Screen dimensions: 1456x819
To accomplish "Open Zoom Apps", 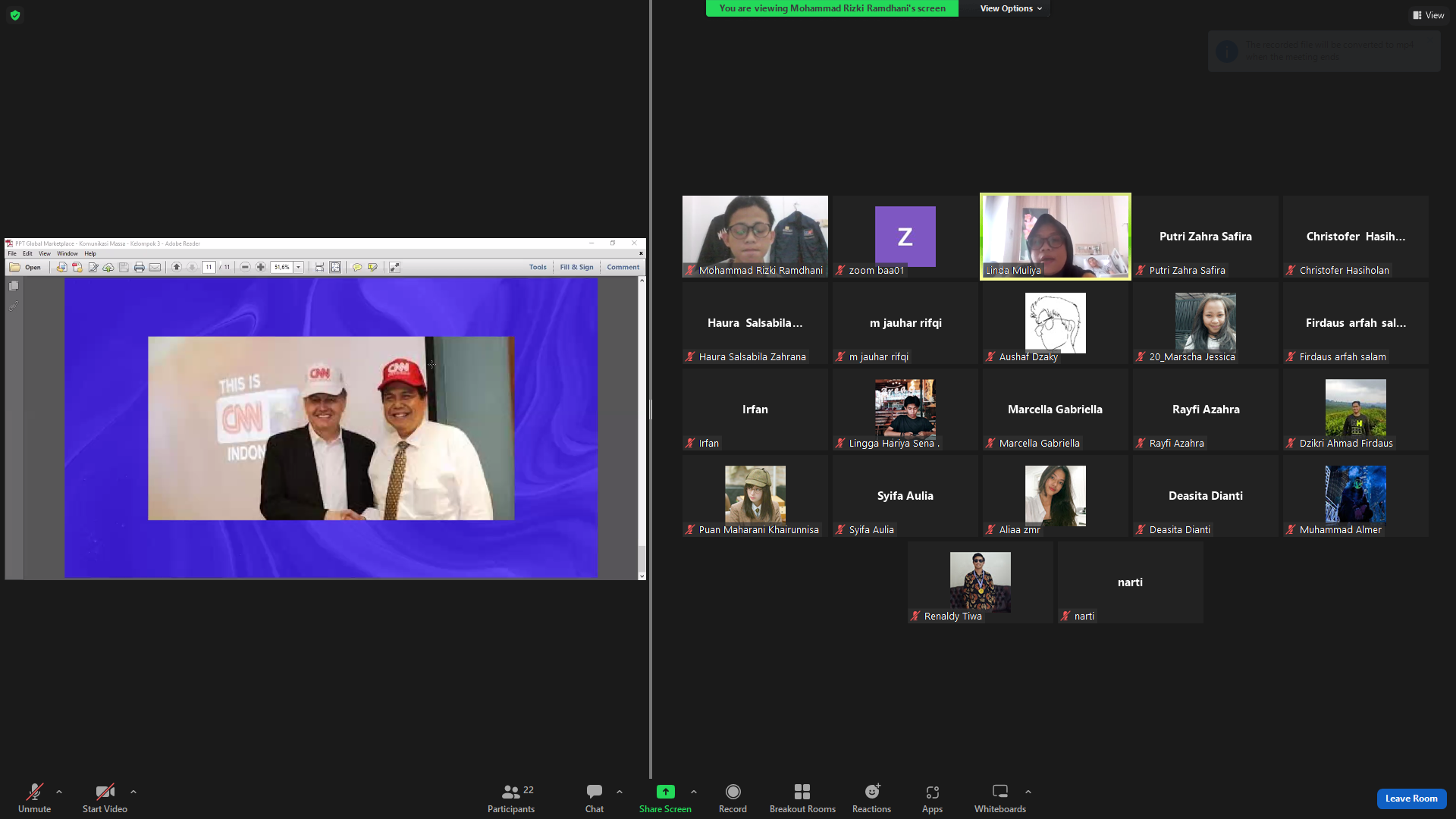I will point(933,799).
